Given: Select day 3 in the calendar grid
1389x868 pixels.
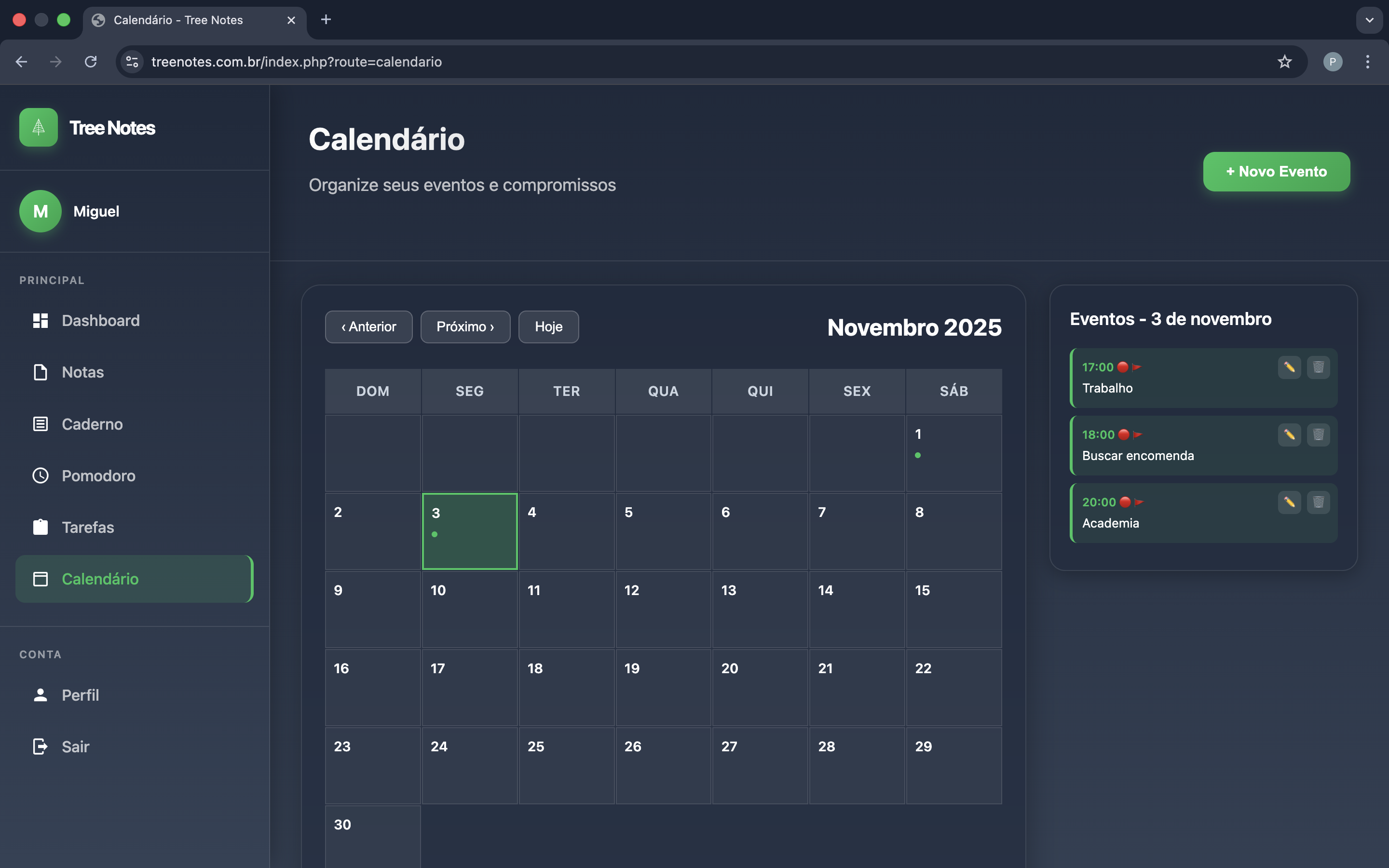Looking at the screenshot, I should click(x=469, y=530).
